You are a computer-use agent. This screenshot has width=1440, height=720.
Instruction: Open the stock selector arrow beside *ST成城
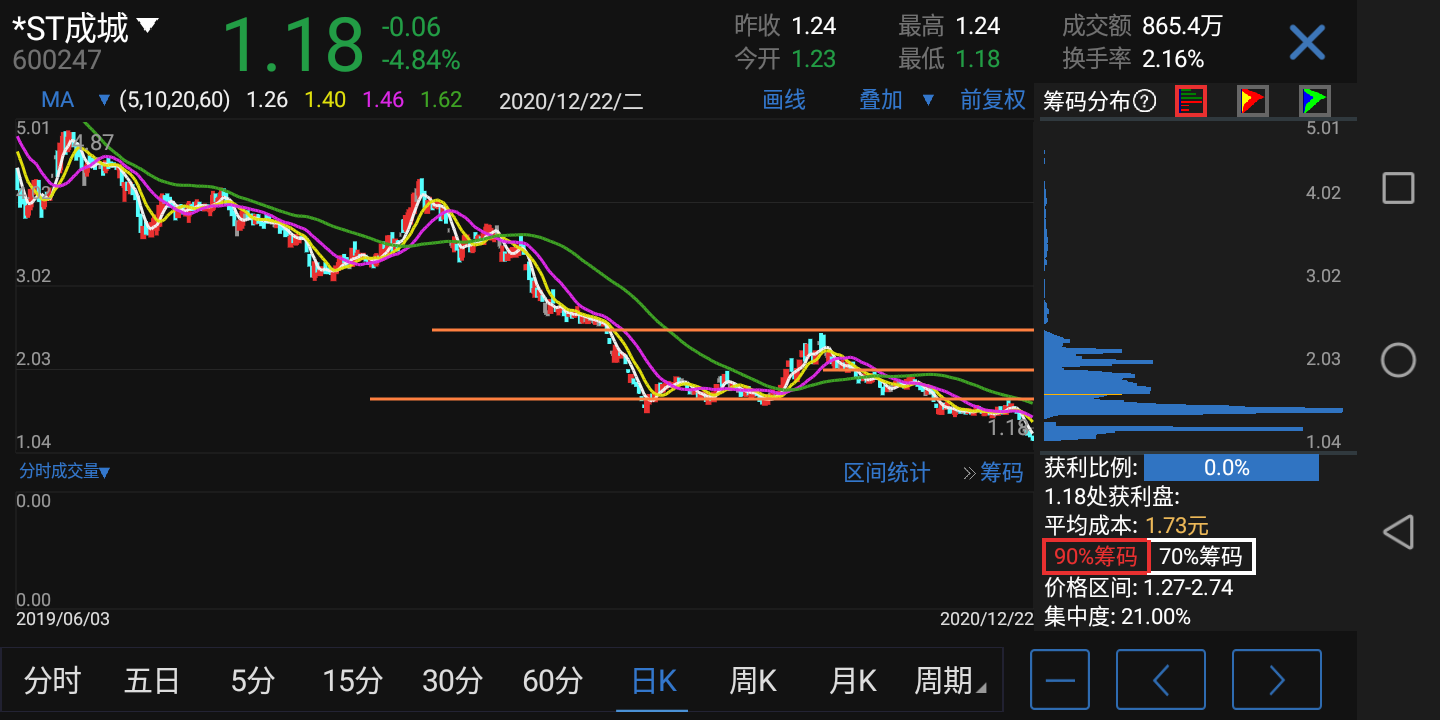[x=147, y=26]
